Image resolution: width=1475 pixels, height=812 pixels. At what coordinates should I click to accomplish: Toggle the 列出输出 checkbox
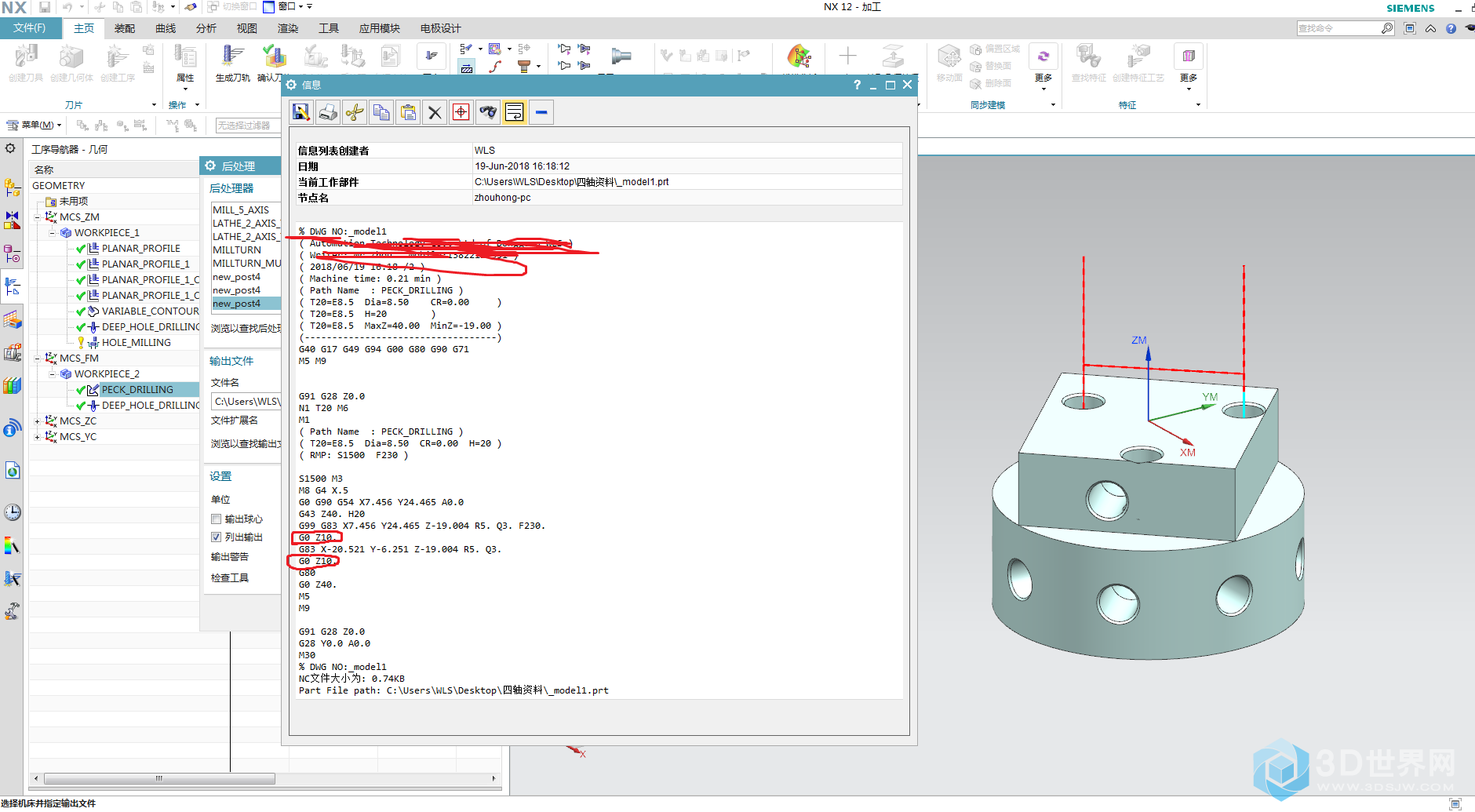click(x=216, y=537)
